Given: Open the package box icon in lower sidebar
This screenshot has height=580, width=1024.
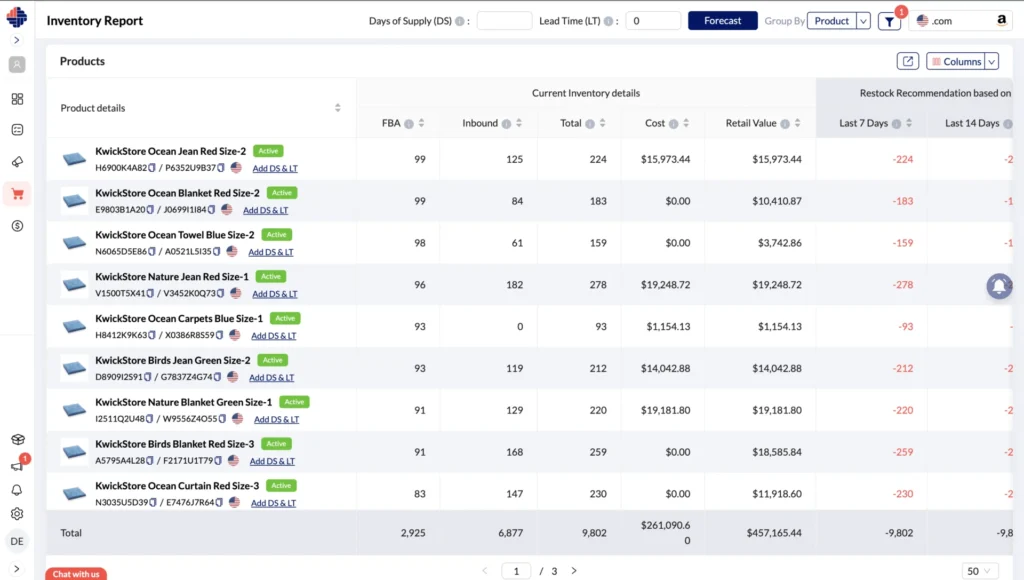Looking at the screenshot, I should click(16, 438).
